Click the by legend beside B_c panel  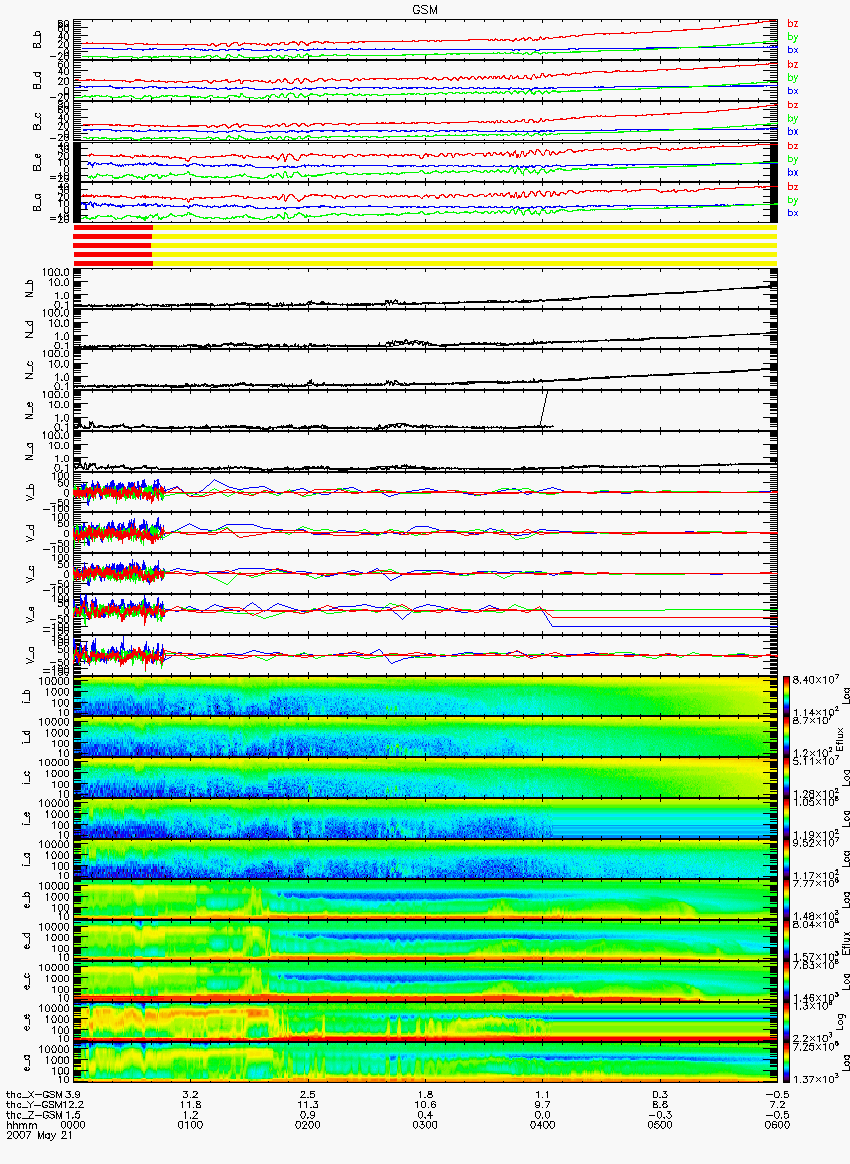pyautogui.click(x=793, y=119)
